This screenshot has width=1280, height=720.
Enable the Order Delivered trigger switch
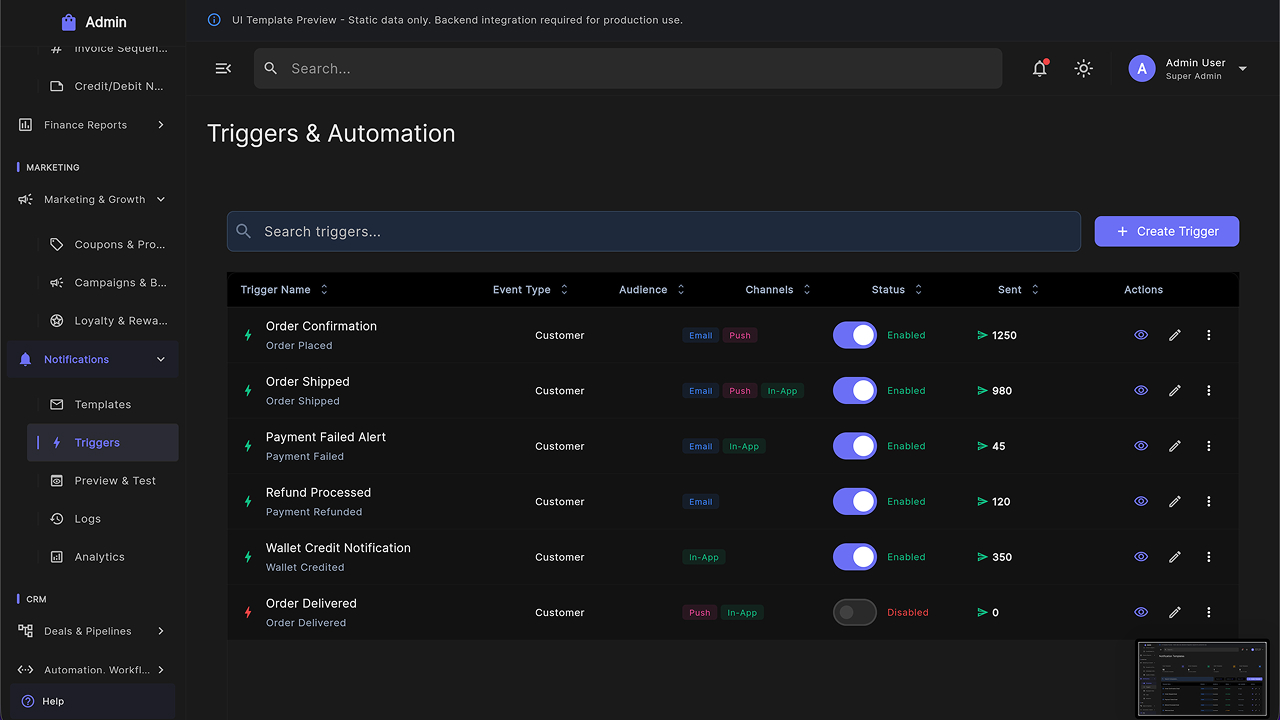(x=855, y=612)
